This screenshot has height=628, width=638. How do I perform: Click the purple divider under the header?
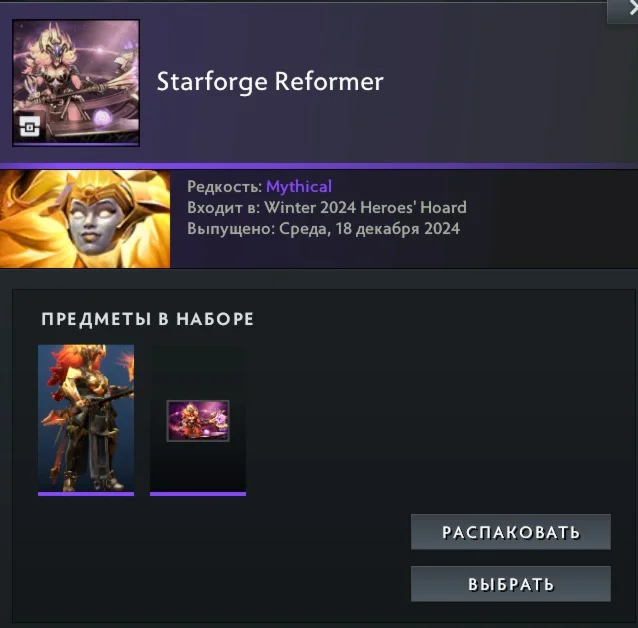coord(319,166)
